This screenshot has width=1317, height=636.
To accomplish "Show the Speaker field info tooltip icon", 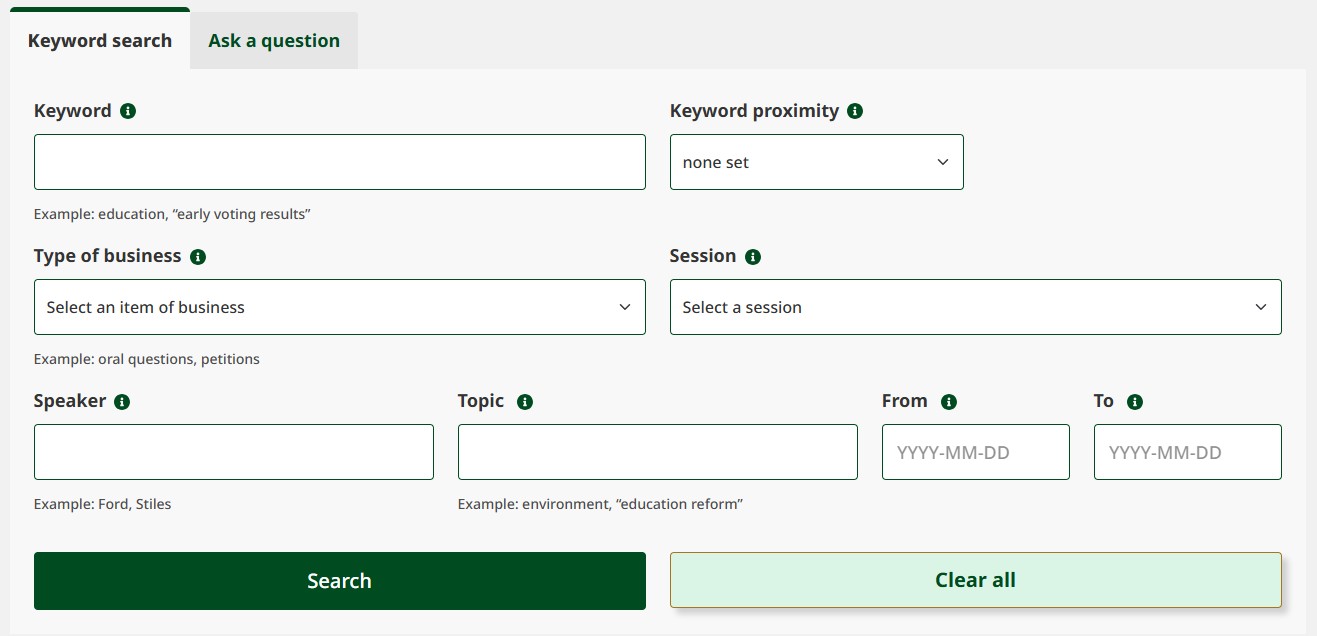I will [122, 402].
